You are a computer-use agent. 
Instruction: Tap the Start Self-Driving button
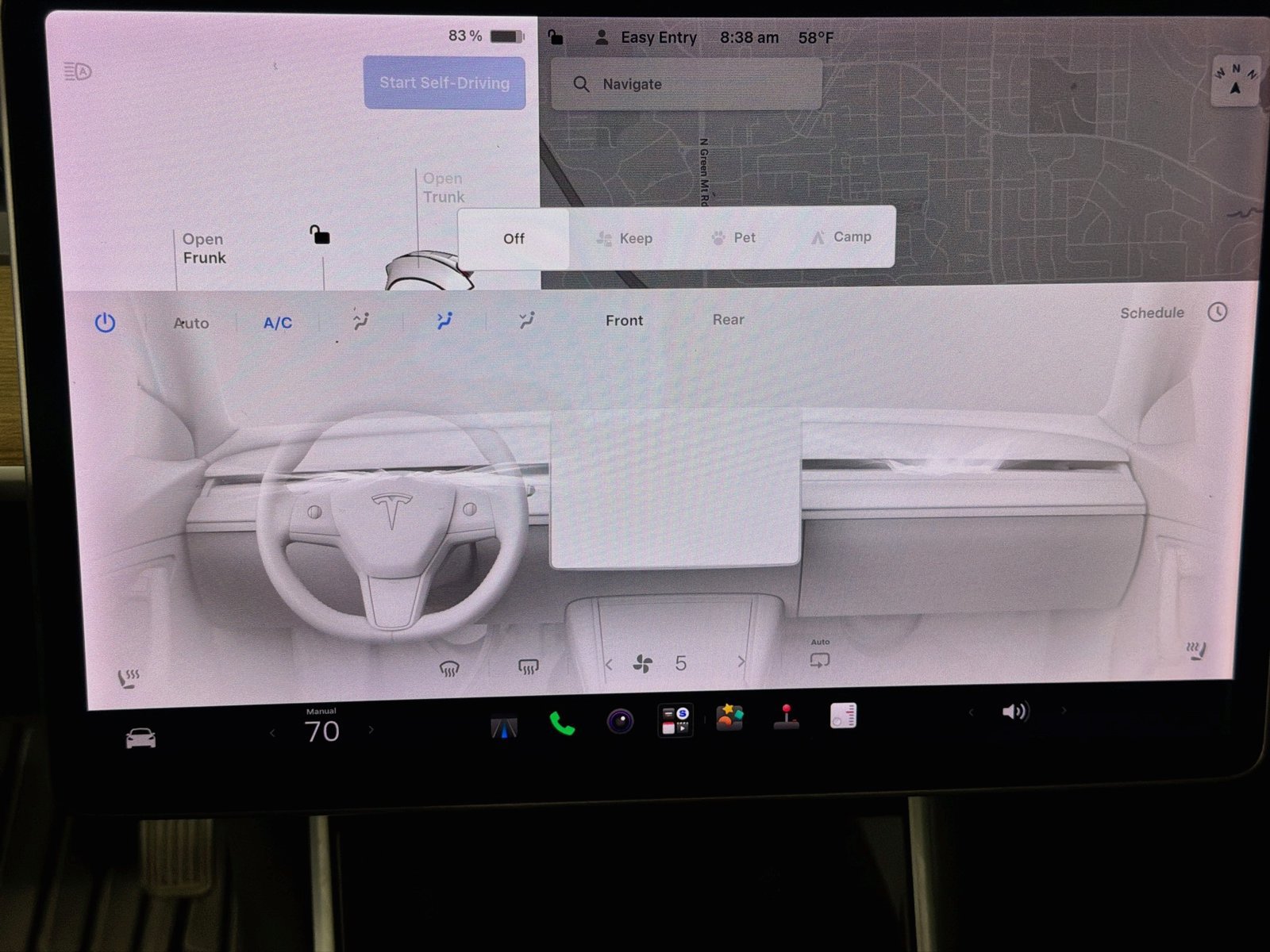click(x=444, y=83)
